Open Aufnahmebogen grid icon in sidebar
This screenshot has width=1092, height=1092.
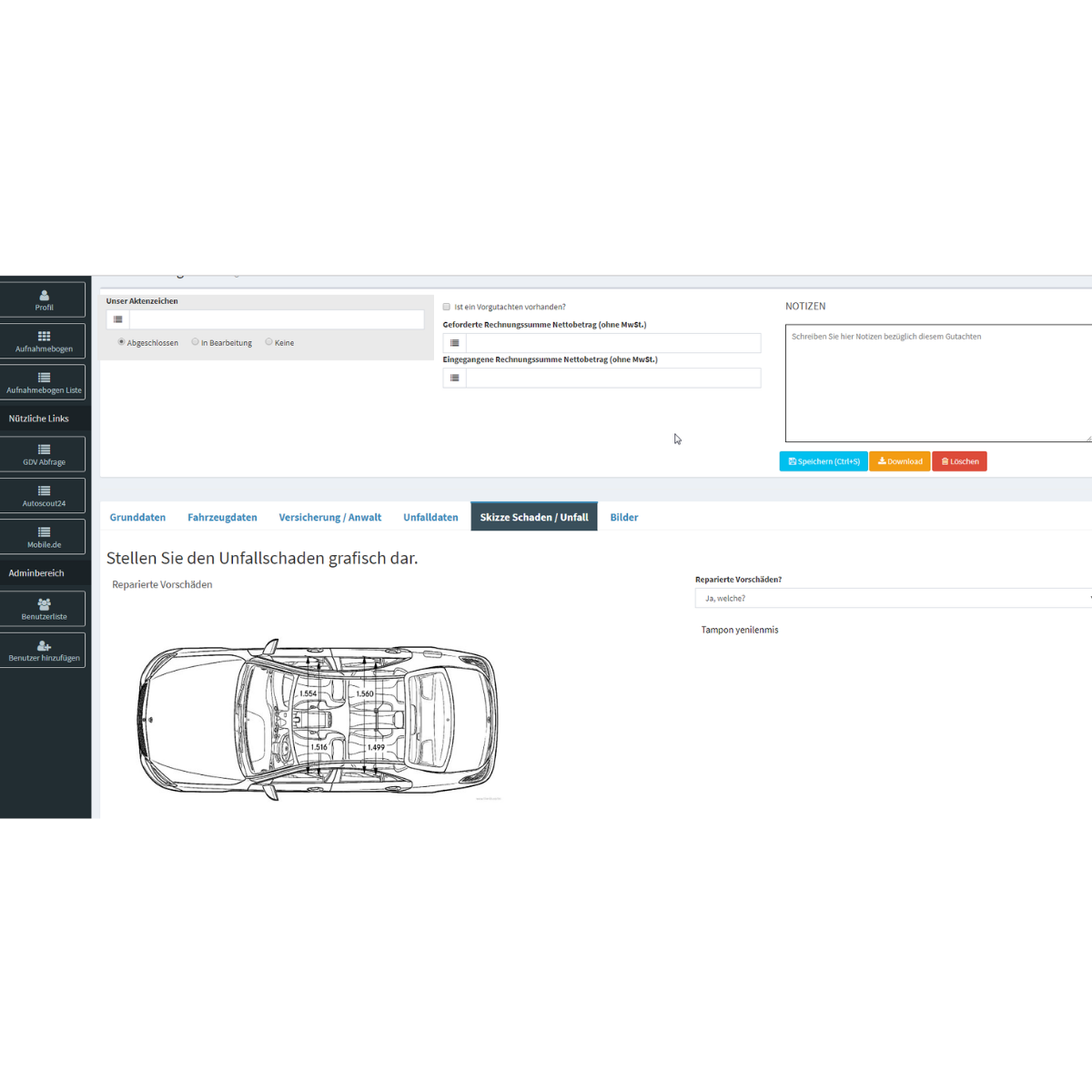click(x=44, y=337)
